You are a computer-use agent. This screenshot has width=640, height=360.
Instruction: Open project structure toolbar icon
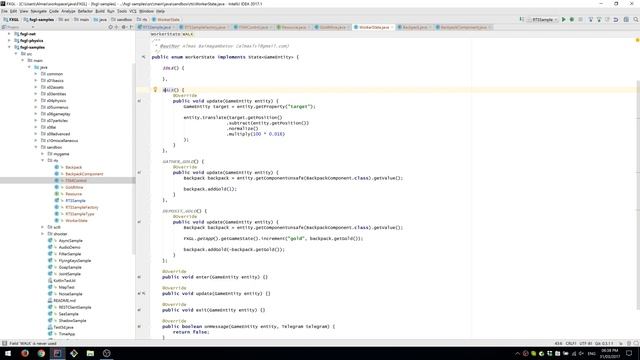[626, 19]
